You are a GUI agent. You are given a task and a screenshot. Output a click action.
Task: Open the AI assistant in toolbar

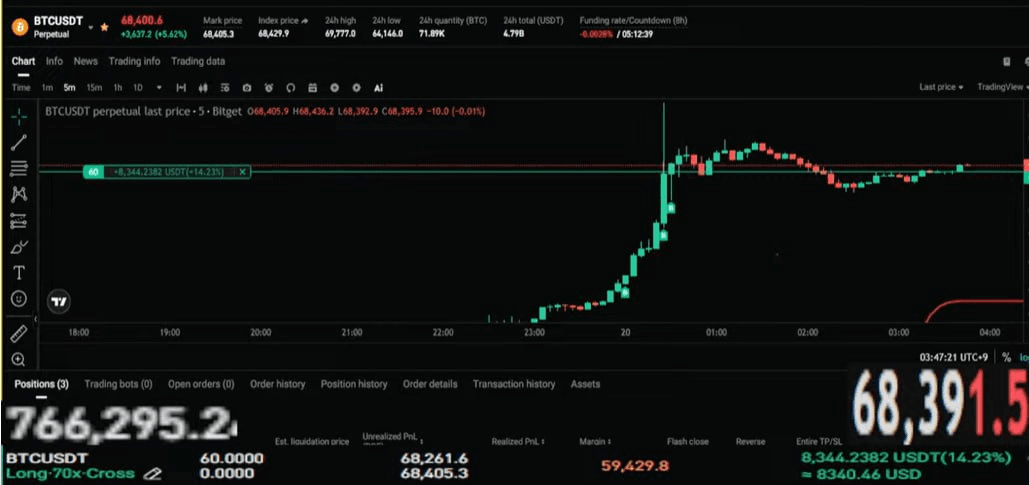tap(379, 88)
